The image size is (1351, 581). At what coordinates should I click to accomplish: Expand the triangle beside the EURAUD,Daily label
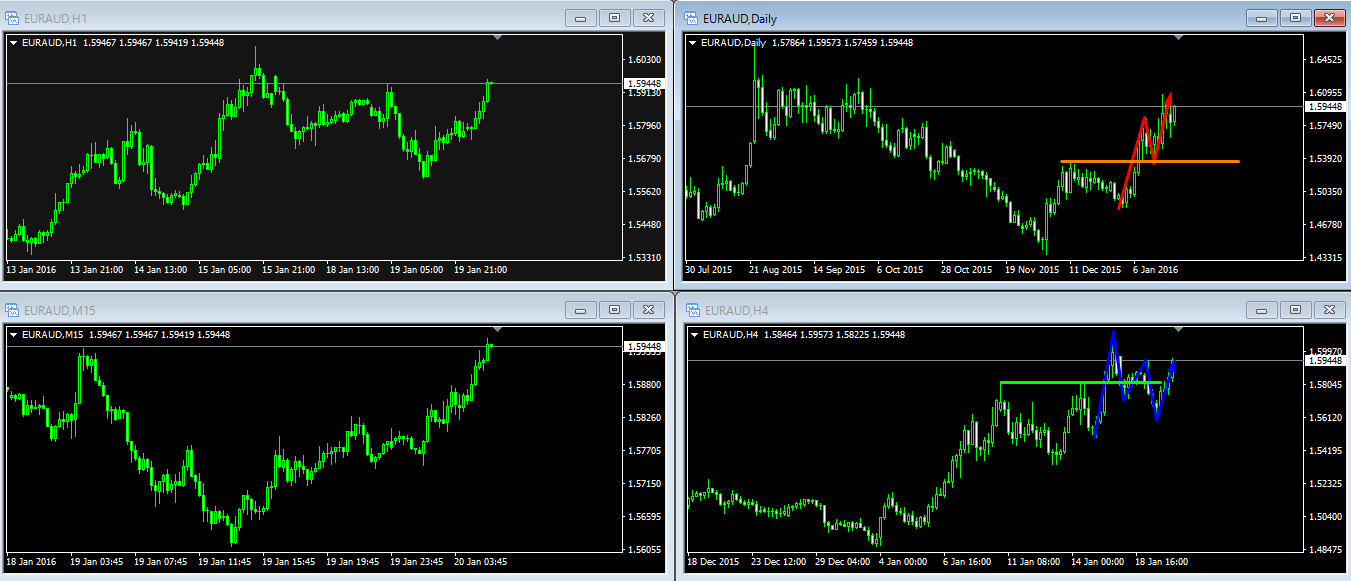[x=691, y=43]
